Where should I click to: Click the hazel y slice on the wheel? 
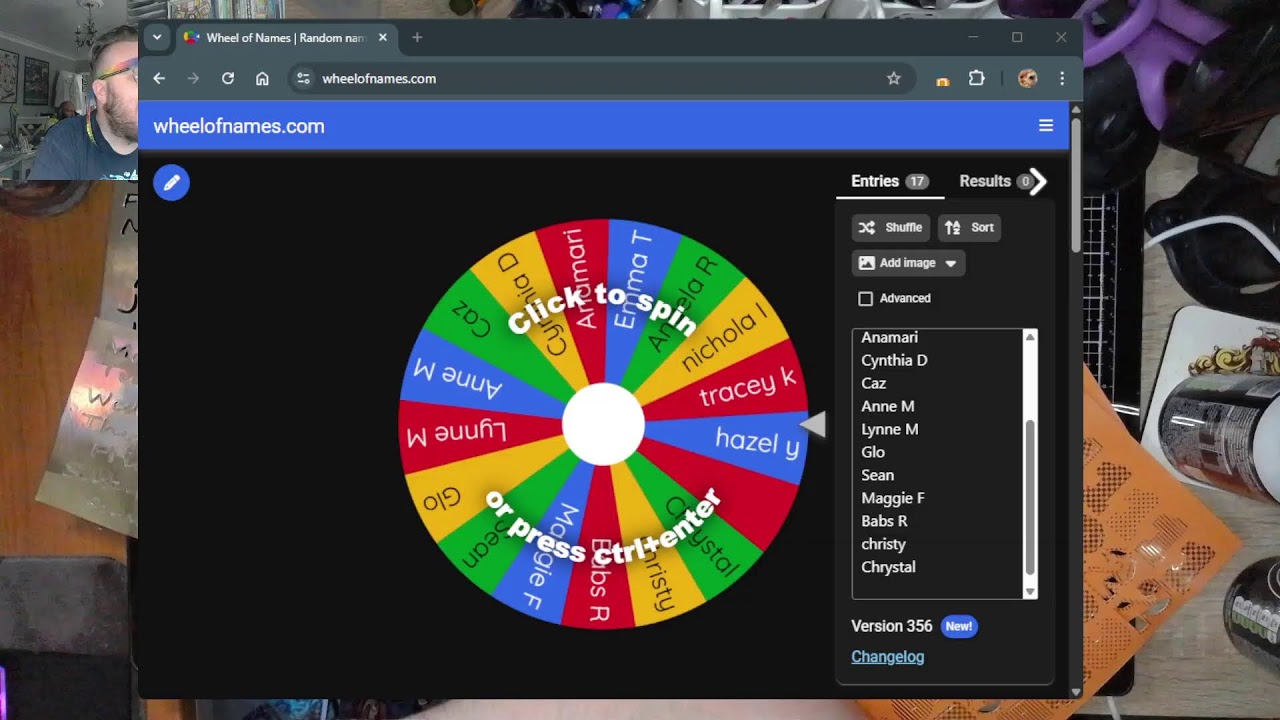pos(757,441)
